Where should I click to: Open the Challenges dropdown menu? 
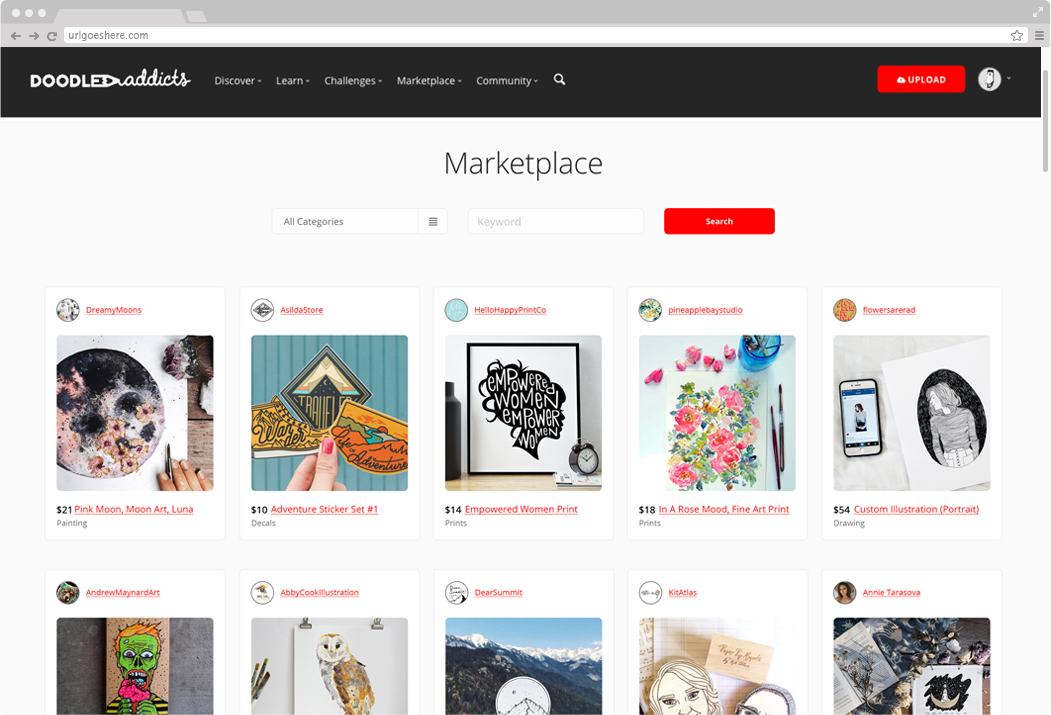click(353, 80)
